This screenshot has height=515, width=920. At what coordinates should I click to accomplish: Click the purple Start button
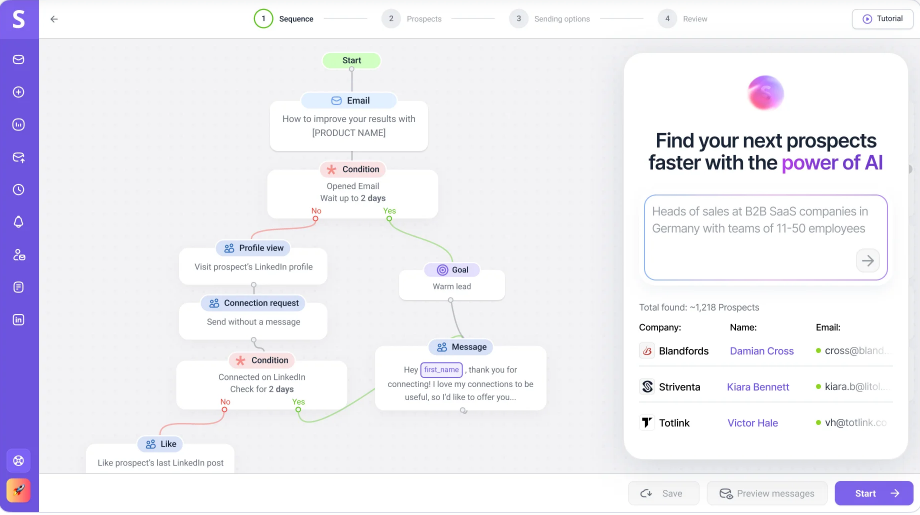point(874,493)
